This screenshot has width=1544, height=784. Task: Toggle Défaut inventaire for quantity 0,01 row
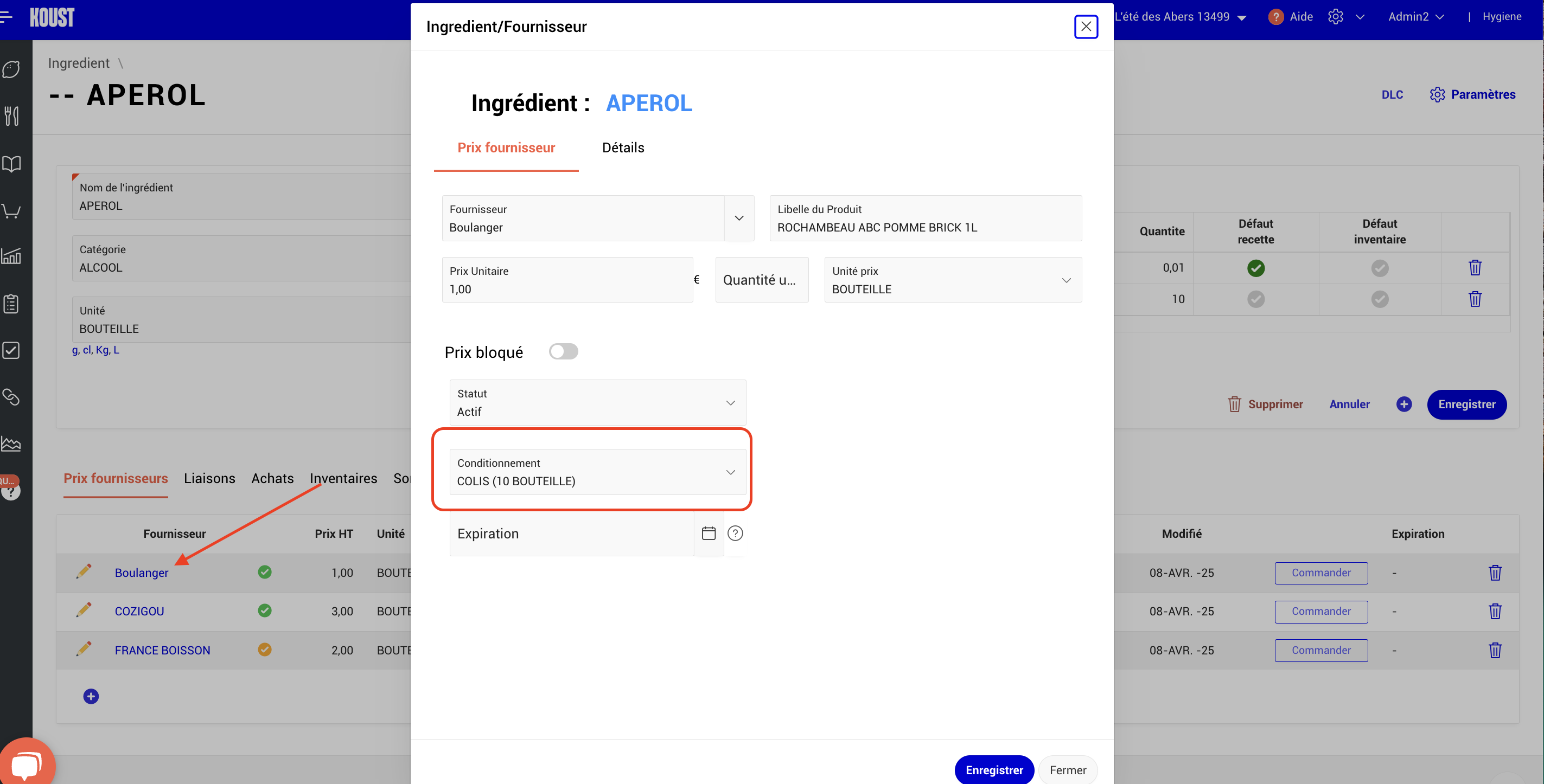pyautogui.click(x=1380, y=268)
